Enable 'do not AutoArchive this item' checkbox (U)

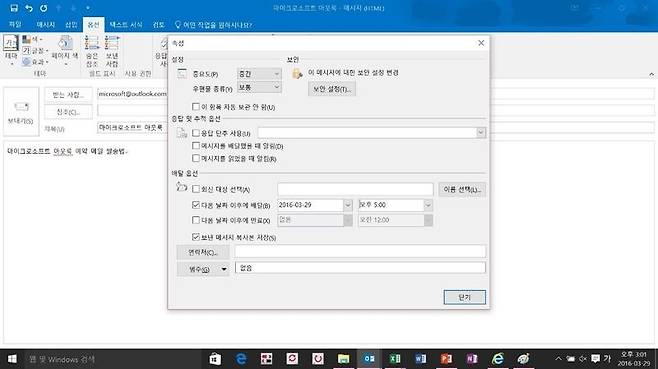[x=196, y=107]
